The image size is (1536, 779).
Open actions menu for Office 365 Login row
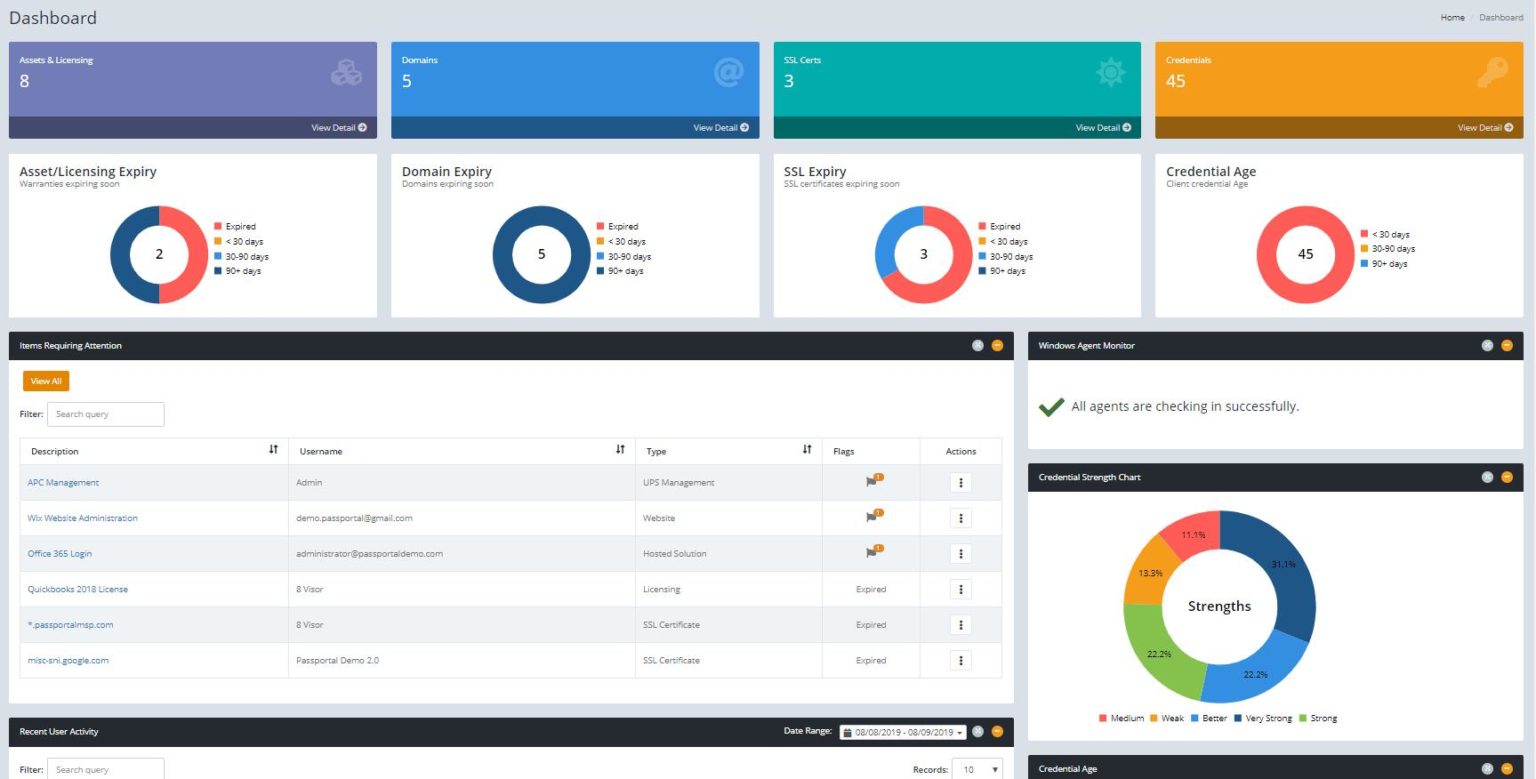[960, 554]
